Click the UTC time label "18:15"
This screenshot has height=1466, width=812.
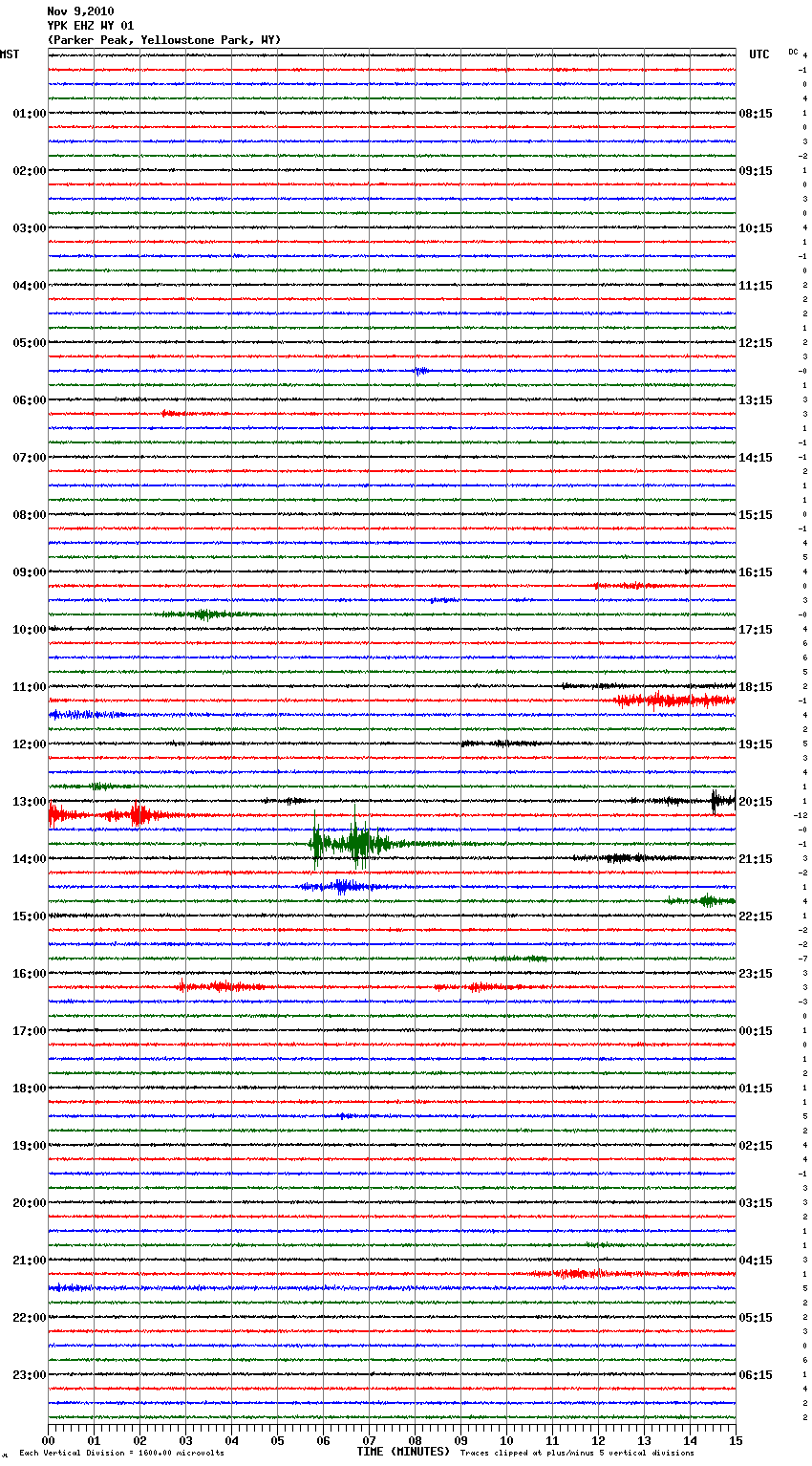tap(756, 687)
